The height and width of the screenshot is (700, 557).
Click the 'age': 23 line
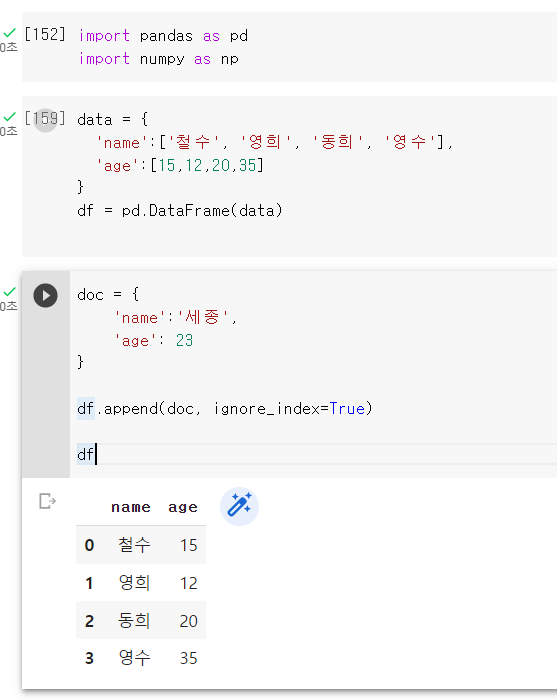154,341
